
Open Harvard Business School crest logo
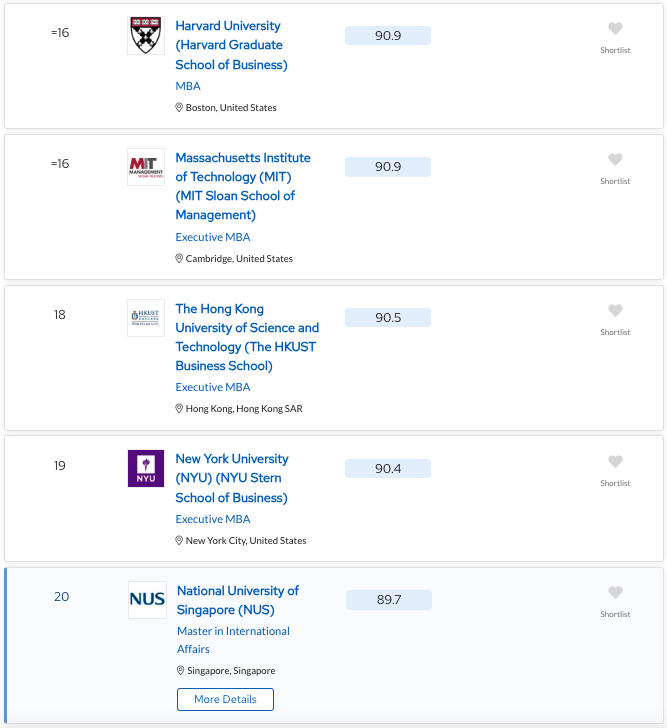[146, 36]
